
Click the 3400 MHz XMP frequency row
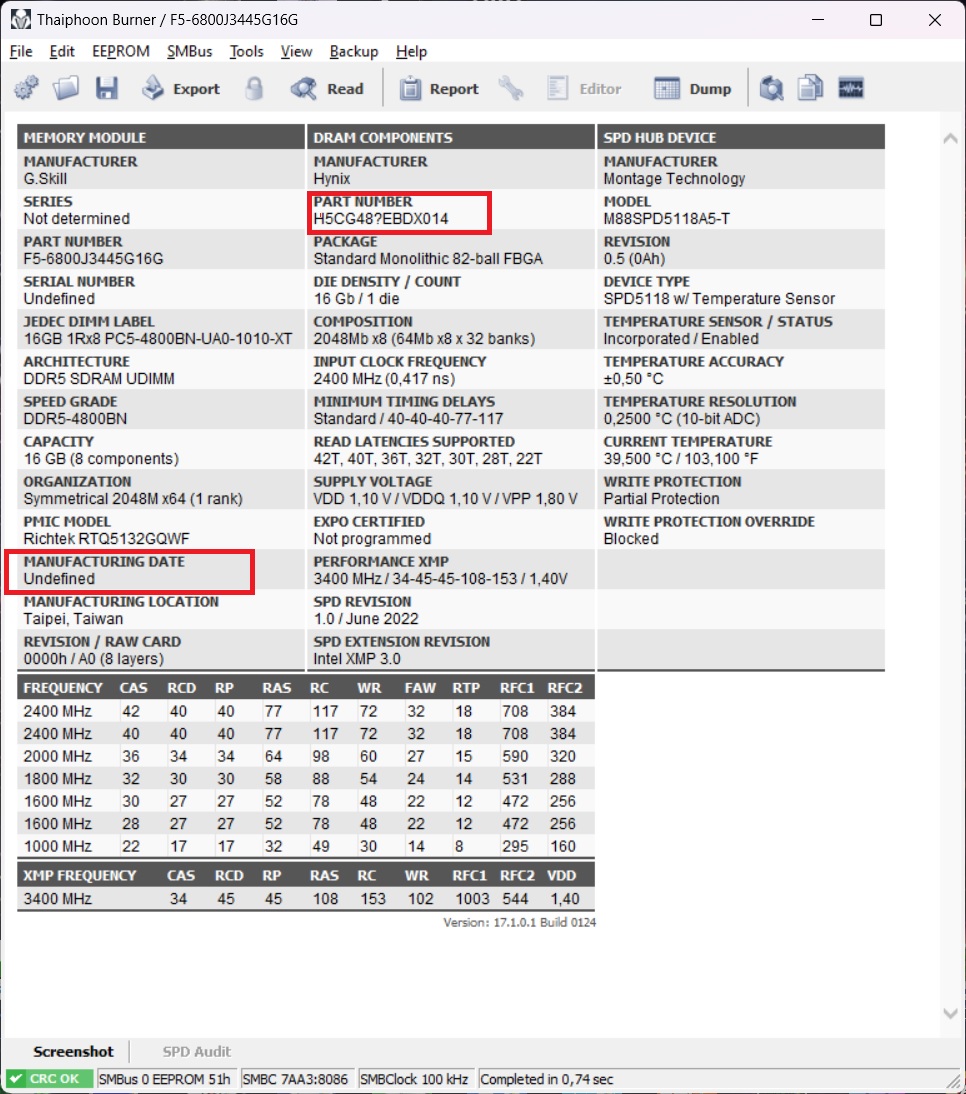(306, 899)
